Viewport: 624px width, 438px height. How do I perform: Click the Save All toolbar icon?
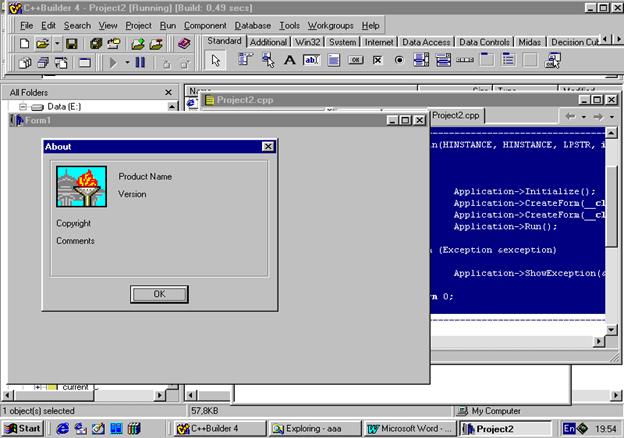click(x=96, y=43)
